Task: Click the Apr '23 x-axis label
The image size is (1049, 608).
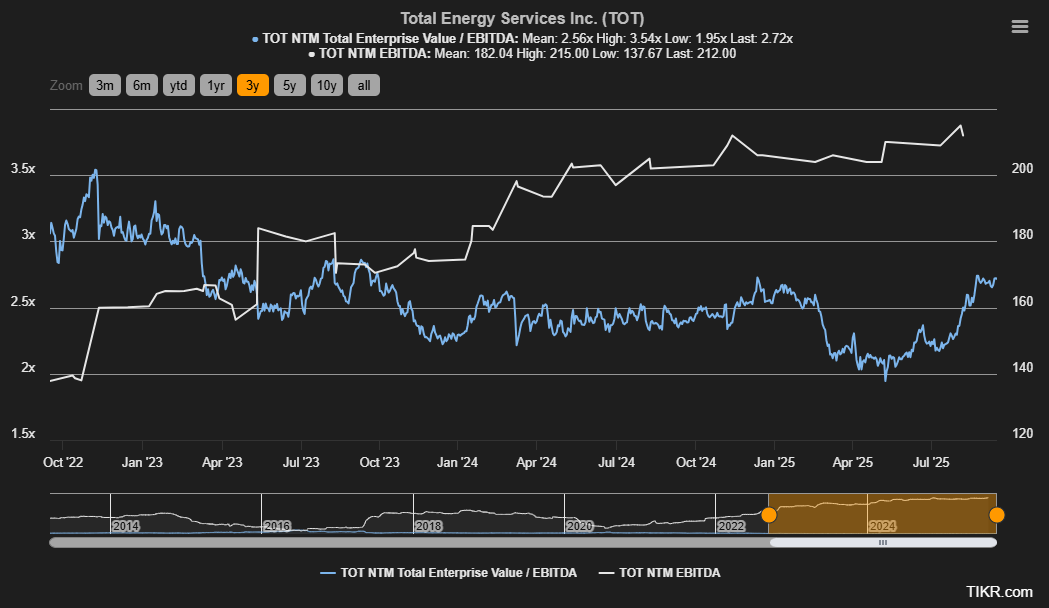Action: (222, 462)
